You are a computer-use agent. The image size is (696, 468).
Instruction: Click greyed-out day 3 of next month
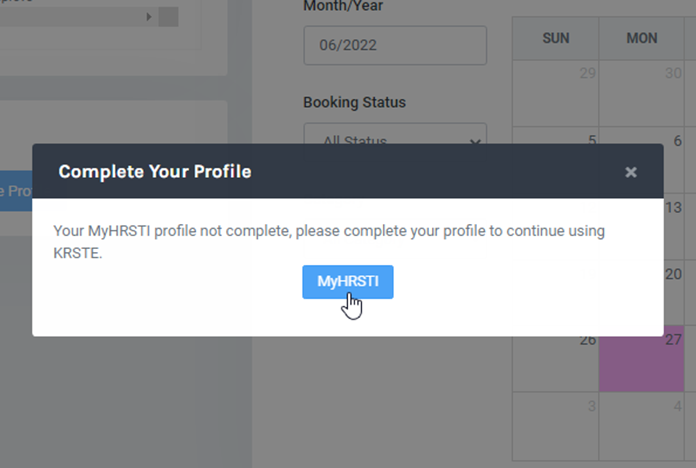tap(556, 426)
